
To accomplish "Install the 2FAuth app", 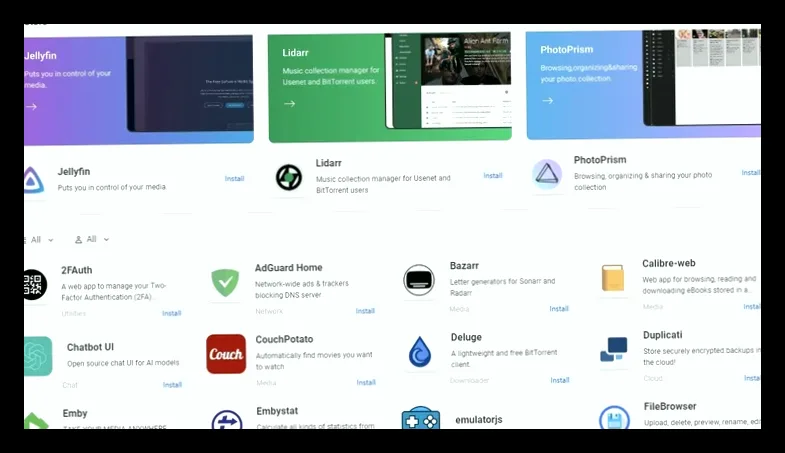I will click(171, 313).
